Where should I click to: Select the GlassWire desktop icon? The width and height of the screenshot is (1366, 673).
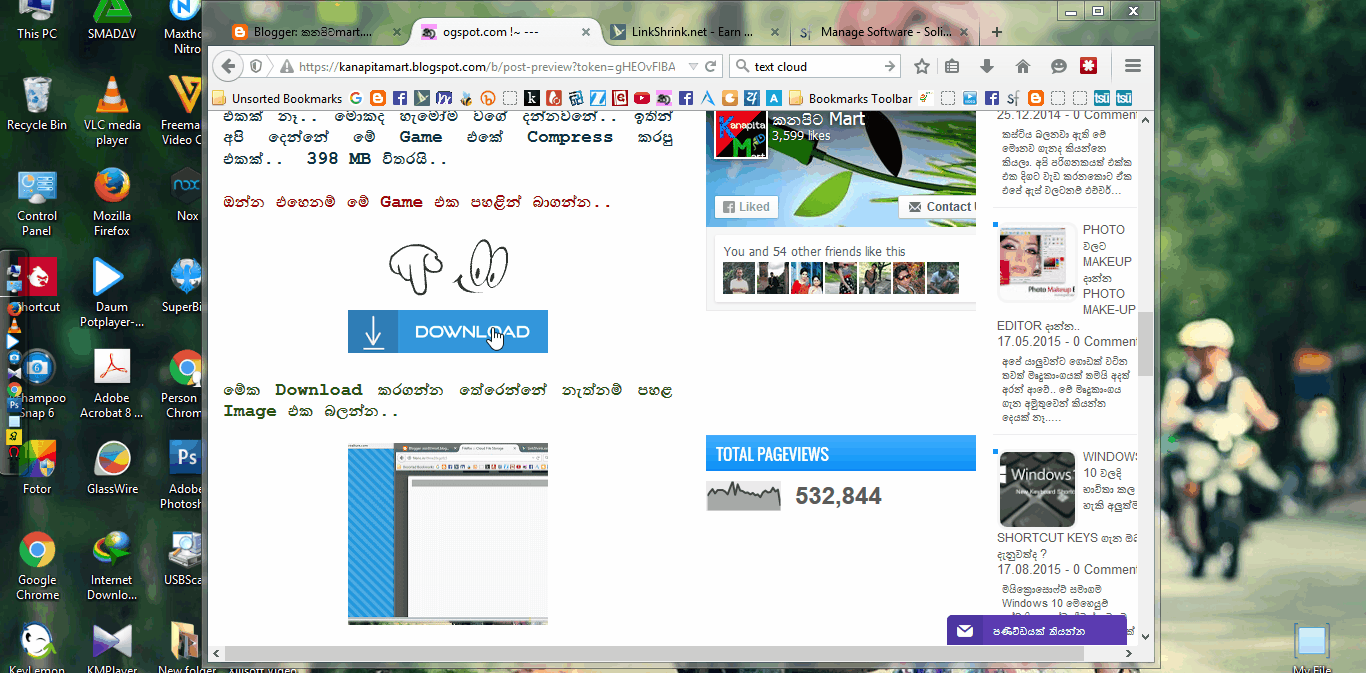tap(112, 468)
